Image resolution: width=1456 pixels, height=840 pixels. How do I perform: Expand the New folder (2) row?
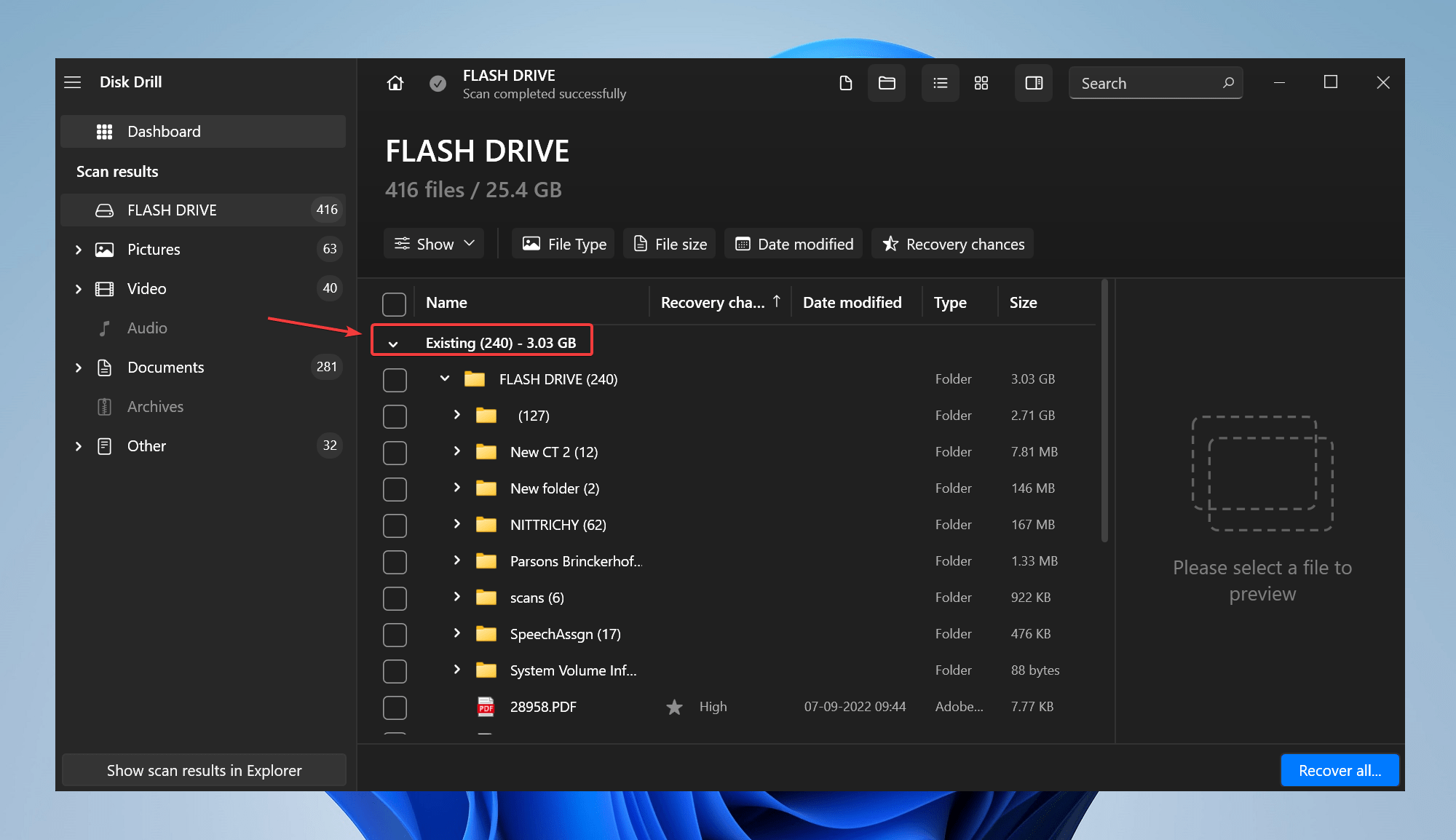pos(456,488)
